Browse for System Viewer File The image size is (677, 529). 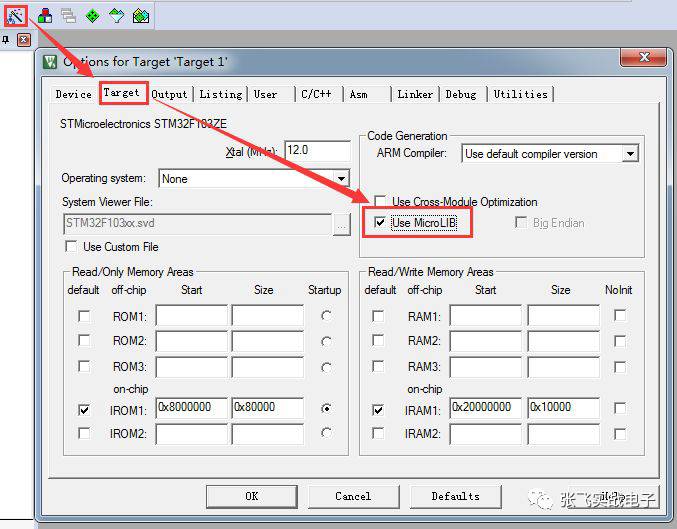342,224
